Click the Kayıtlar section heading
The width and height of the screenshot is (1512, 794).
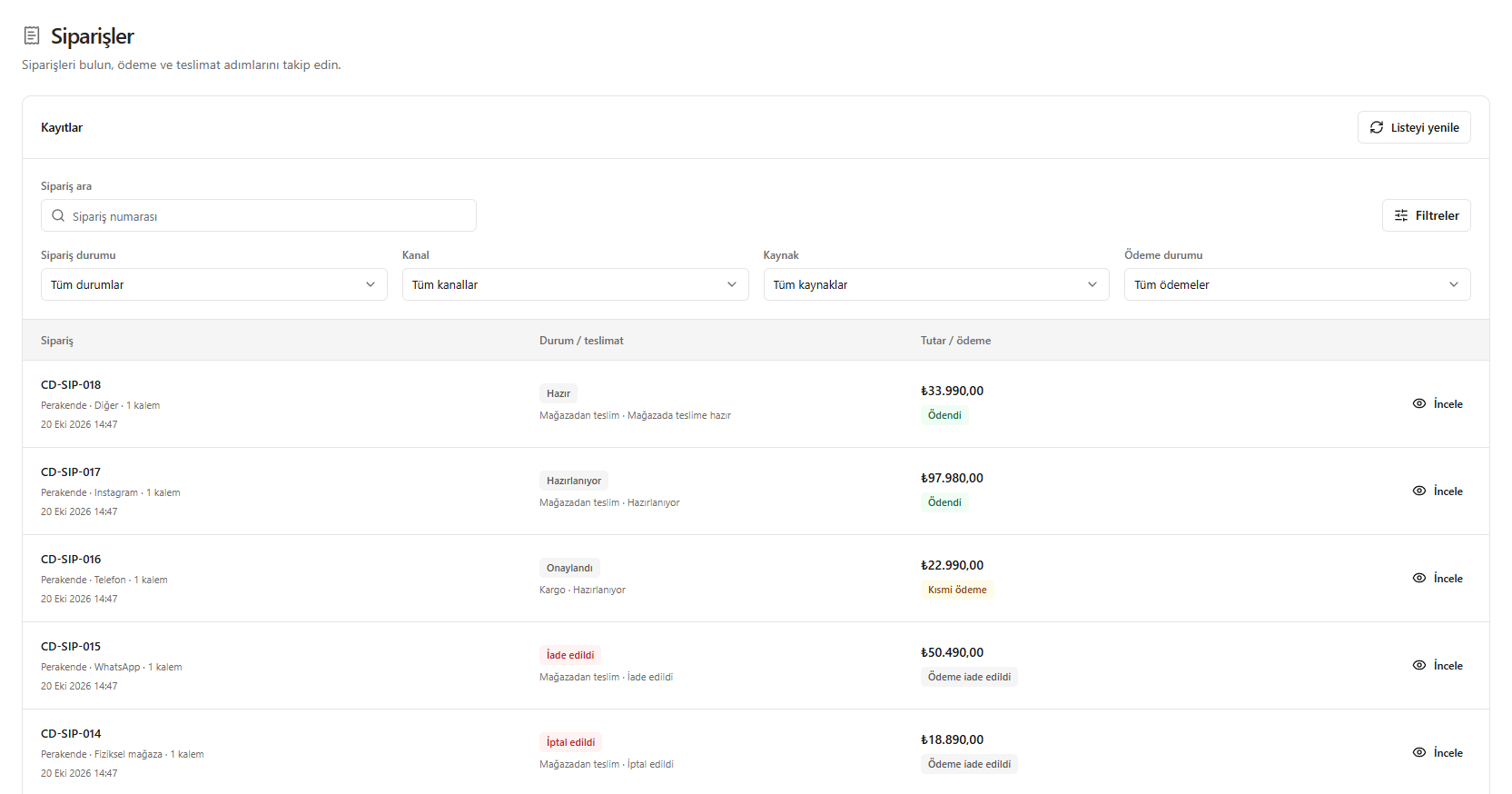pos(62,127)
